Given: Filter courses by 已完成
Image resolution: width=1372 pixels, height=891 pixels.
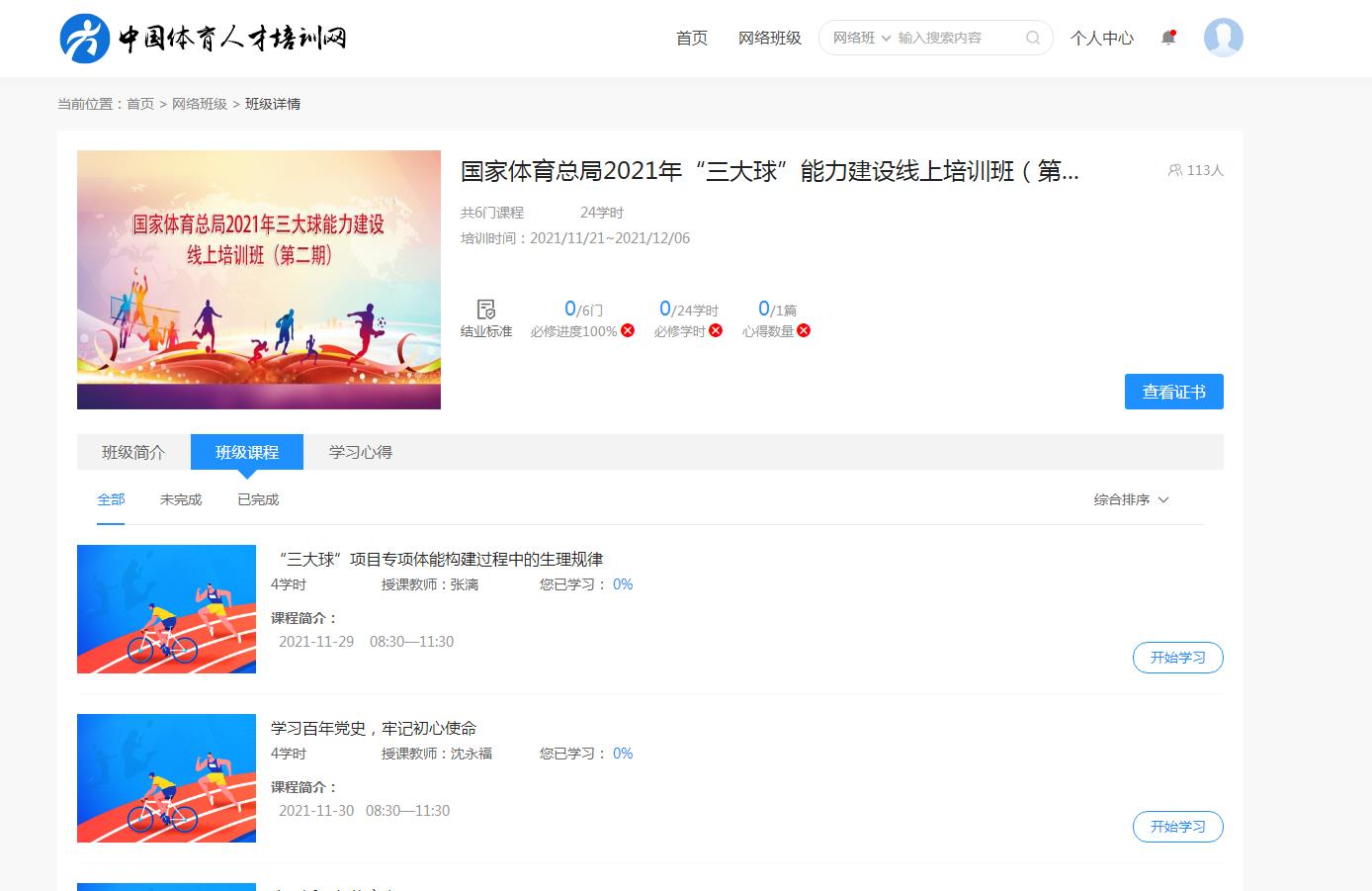Looking at the screenshot, I should point(258,500).
